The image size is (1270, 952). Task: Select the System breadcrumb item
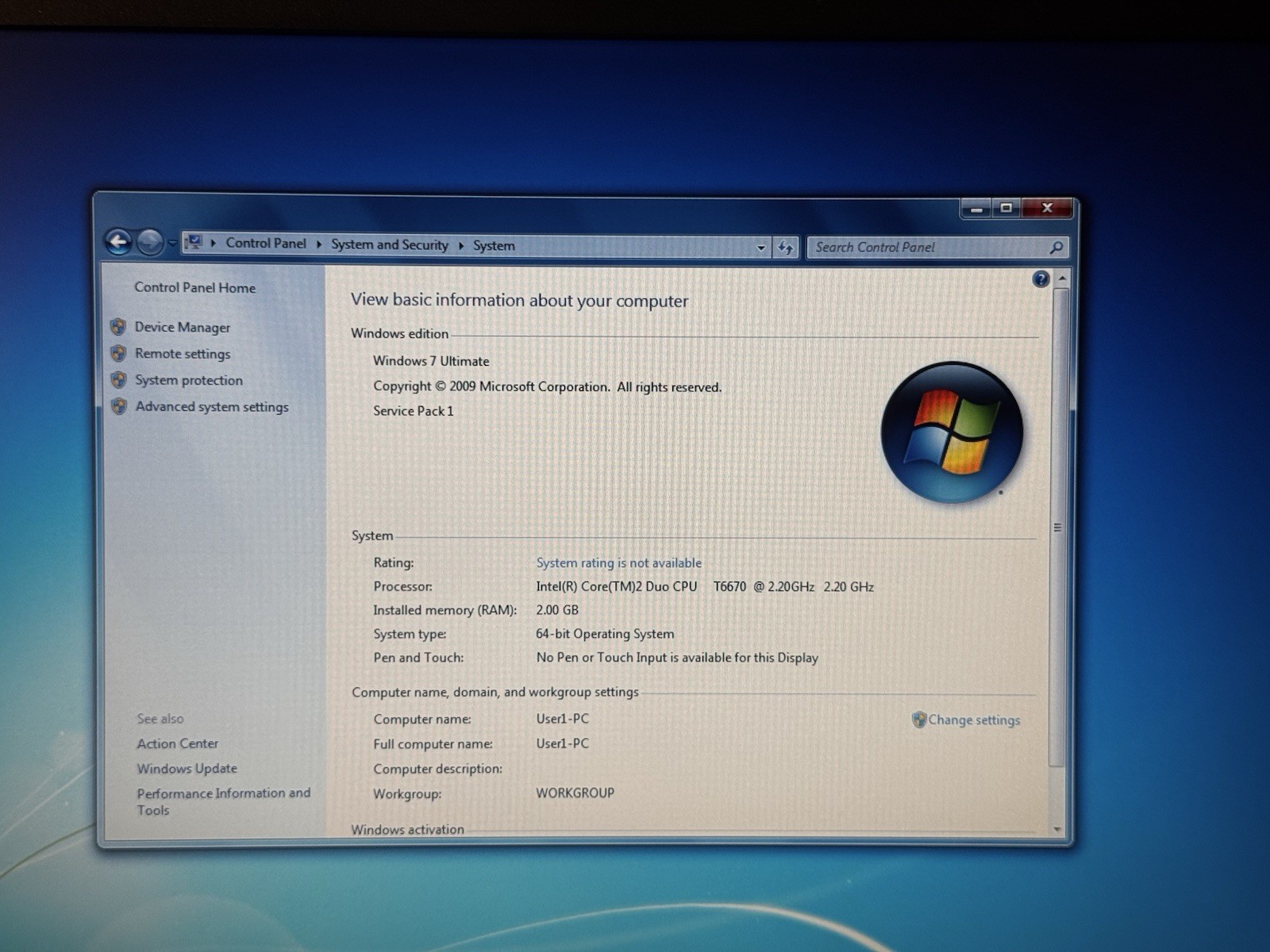pos(494,246)
